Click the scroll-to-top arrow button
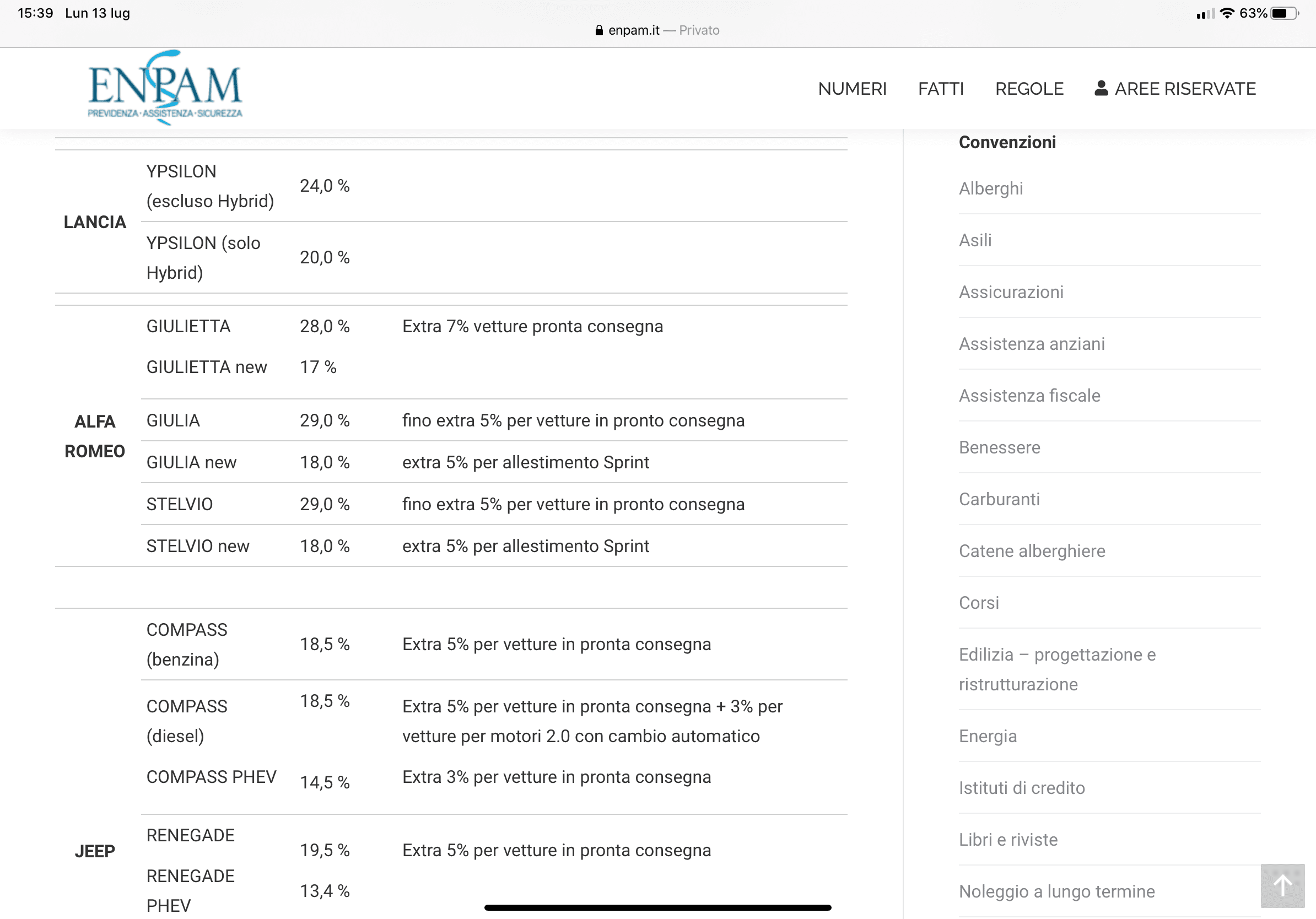This screenshot has height=919, width=1316. click(1282, 886)
